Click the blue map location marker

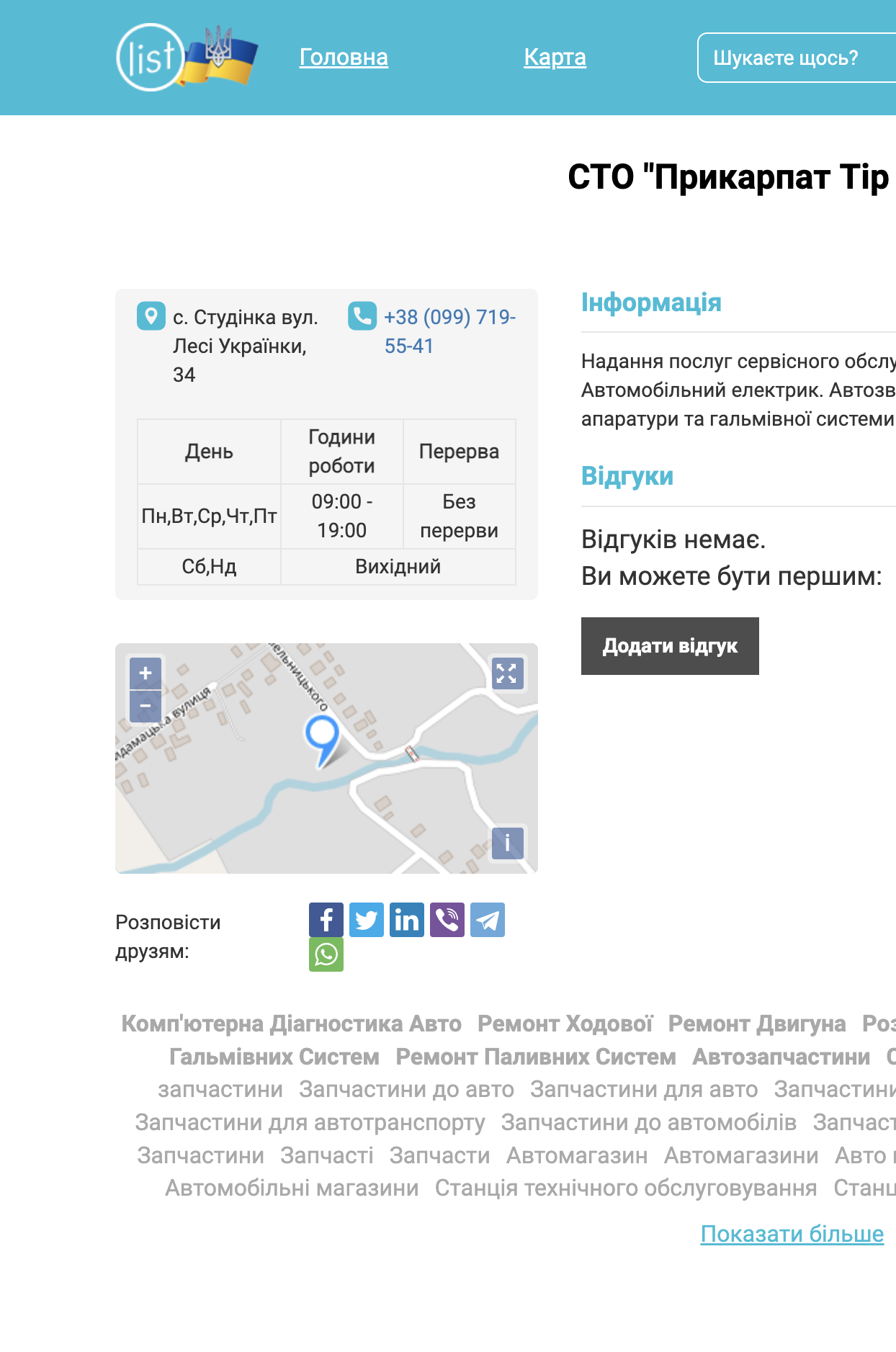[x=322, y=741]
